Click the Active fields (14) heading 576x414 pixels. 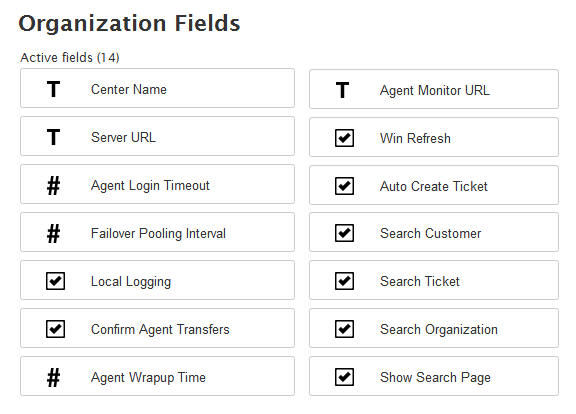(70, 58)
